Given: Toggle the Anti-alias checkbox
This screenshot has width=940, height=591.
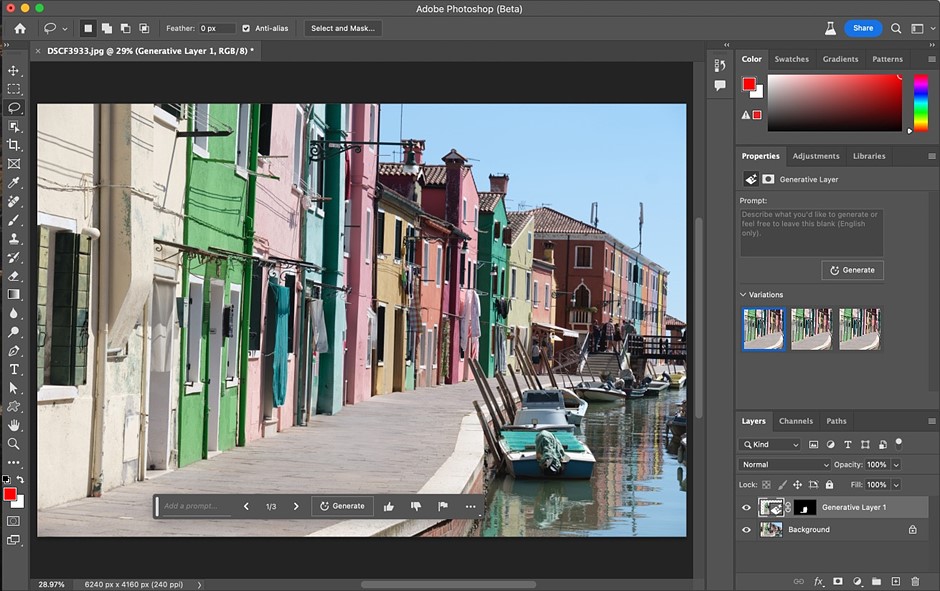Looking at the screenshot, I should (248, 28).
